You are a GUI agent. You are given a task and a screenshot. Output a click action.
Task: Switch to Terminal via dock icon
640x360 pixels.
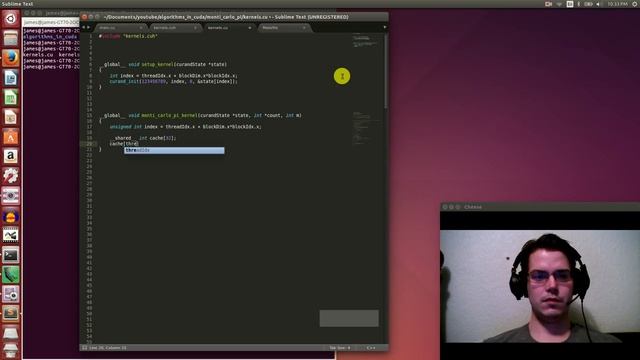tap(11, 255)
